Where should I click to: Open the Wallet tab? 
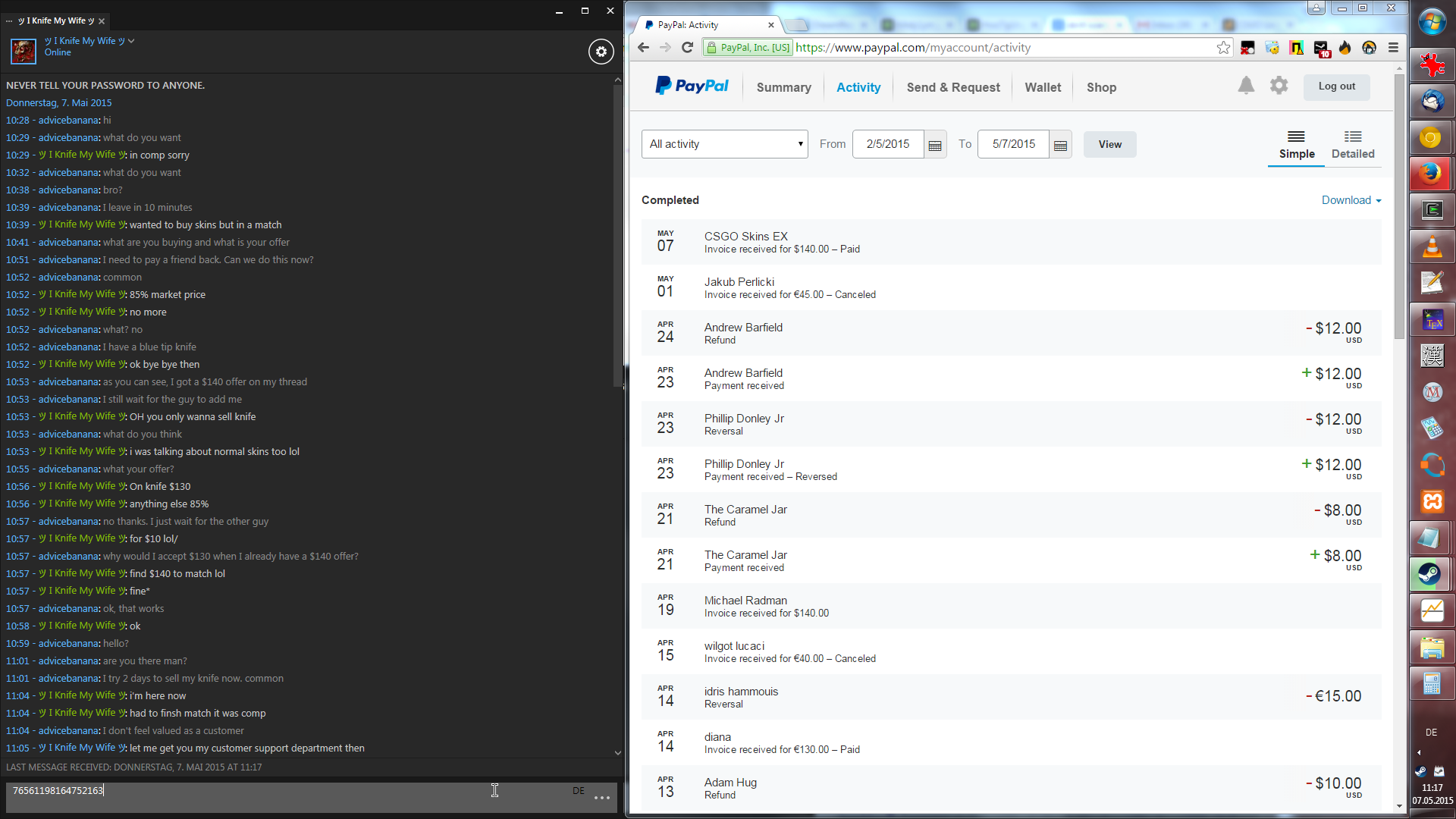[x=1043, y=87]
